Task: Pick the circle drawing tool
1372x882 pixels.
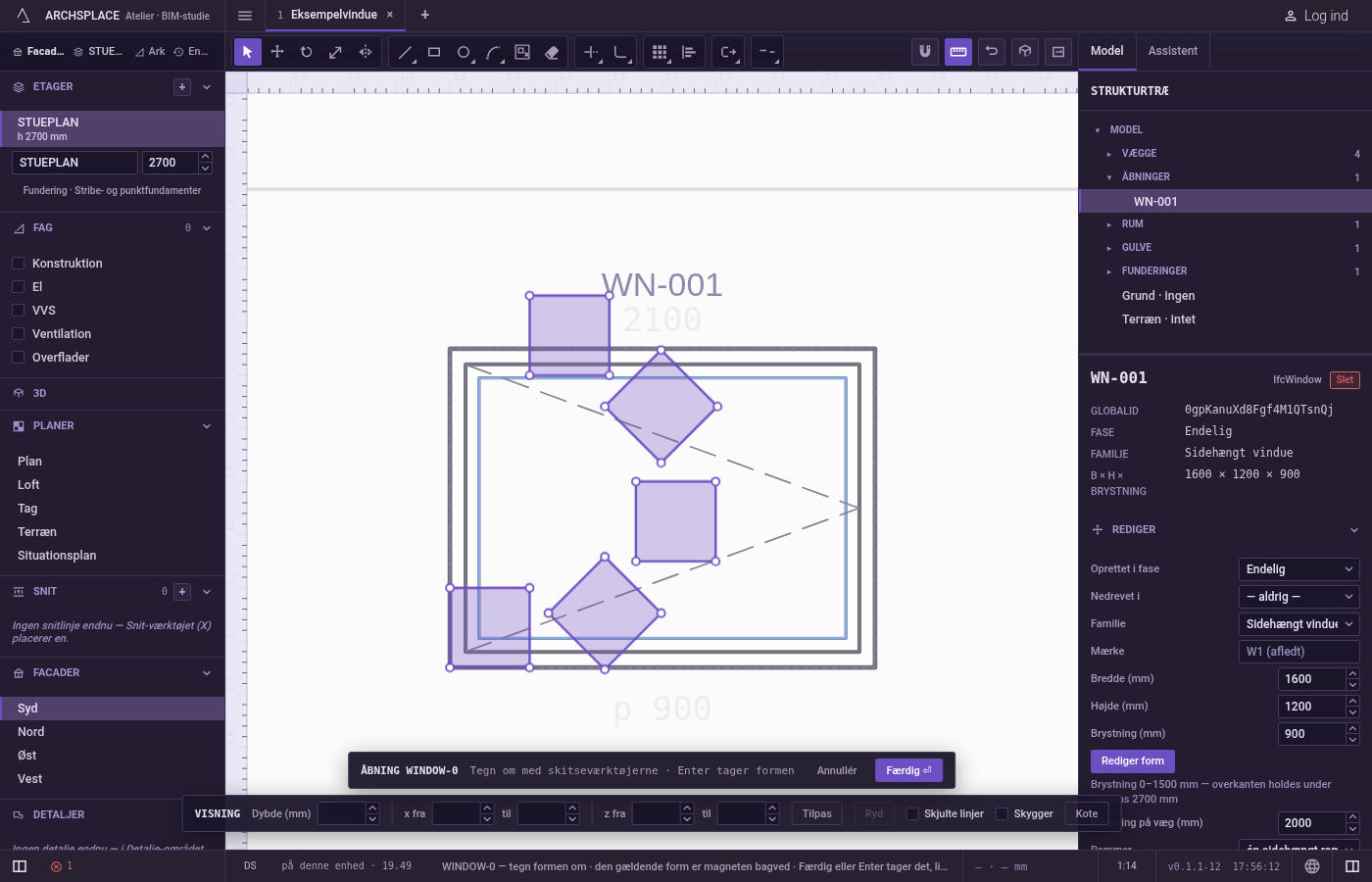Action: pos(464,52)
